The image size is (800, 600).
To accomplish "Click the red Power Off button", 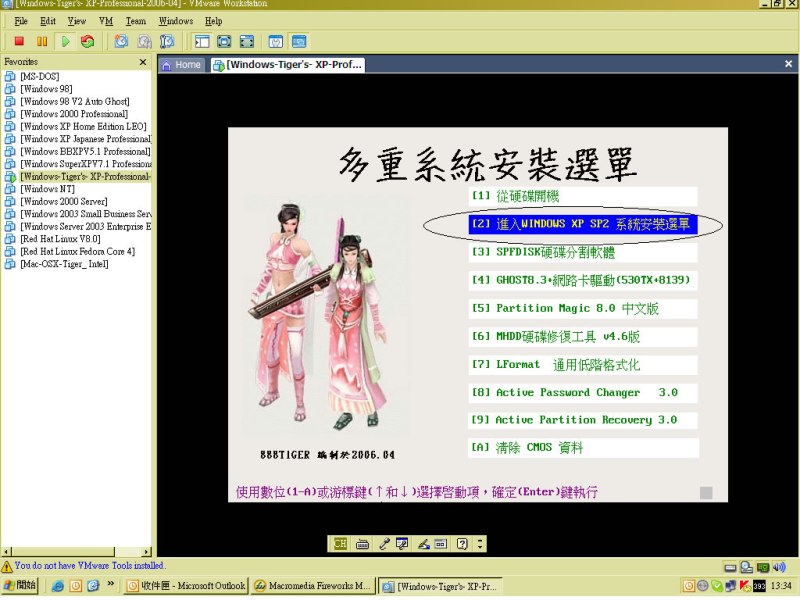I will [19, 41].
